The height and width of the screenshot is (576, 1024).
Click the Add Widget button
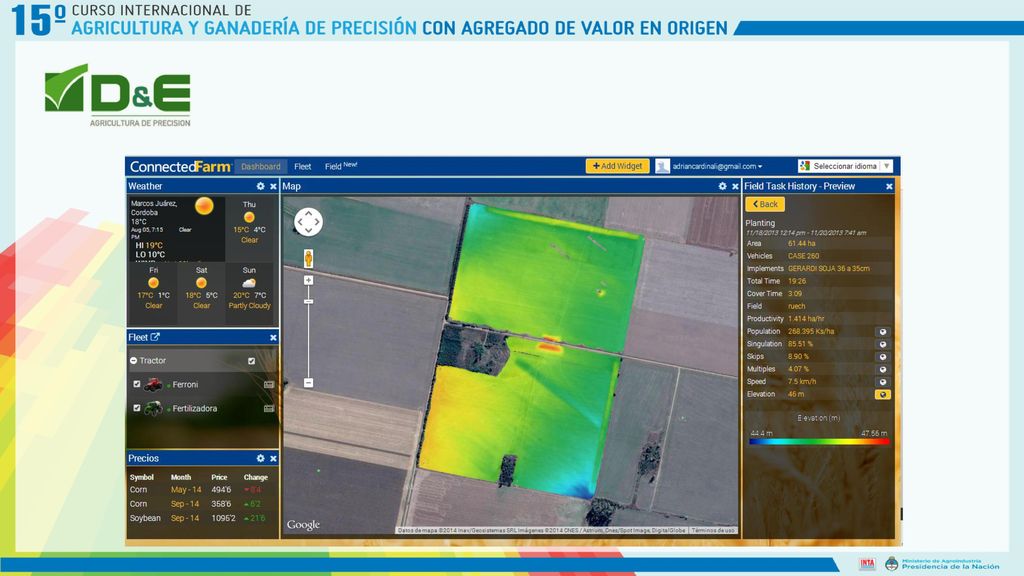click(617, 166)
